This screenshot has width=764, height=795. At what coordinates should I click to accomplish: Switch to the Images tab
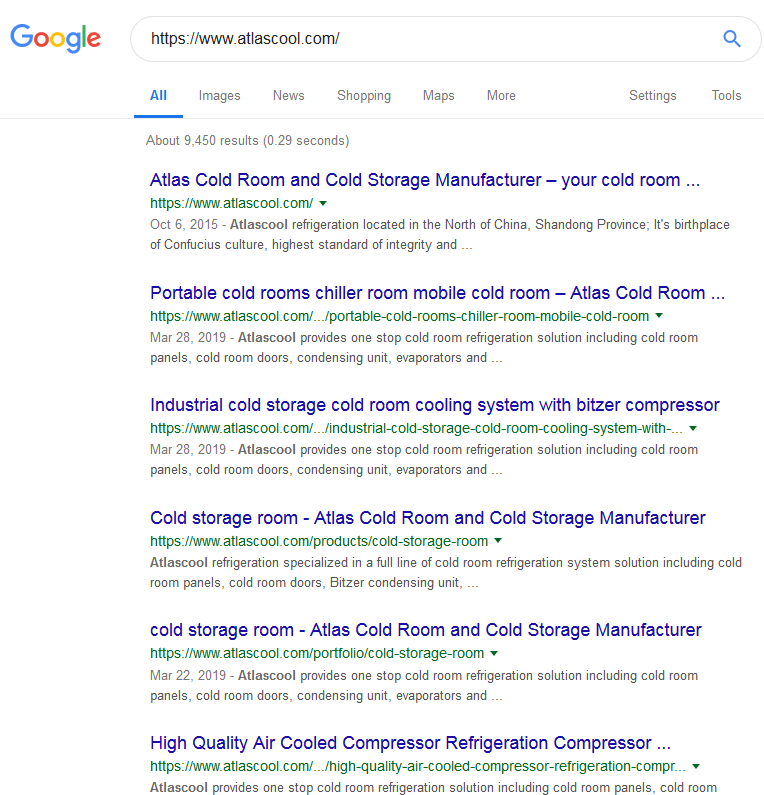pyautogui.click(x=220, y=96)
